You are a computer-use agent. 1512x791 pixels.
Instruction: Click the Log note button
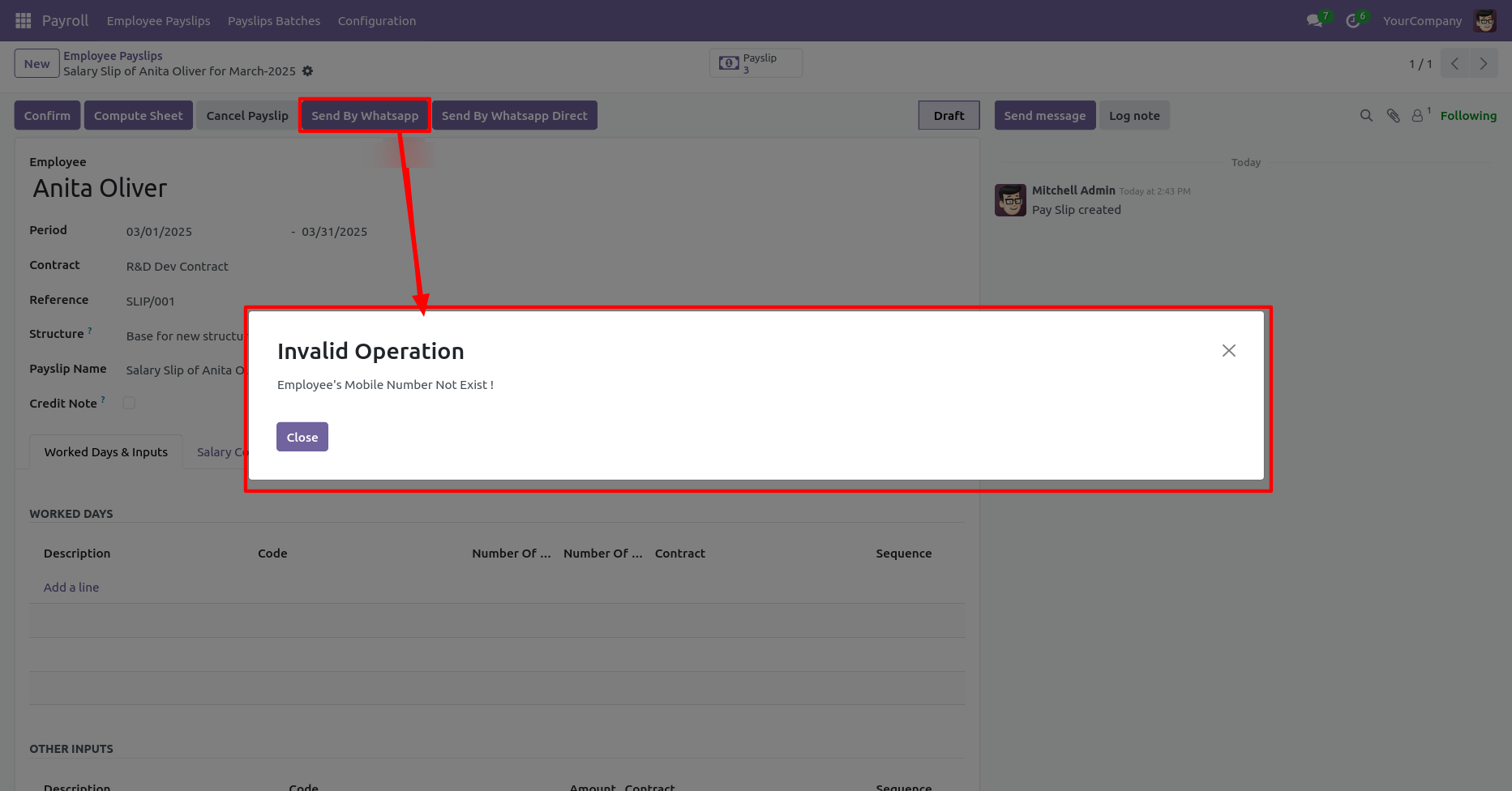[1134, 115]
